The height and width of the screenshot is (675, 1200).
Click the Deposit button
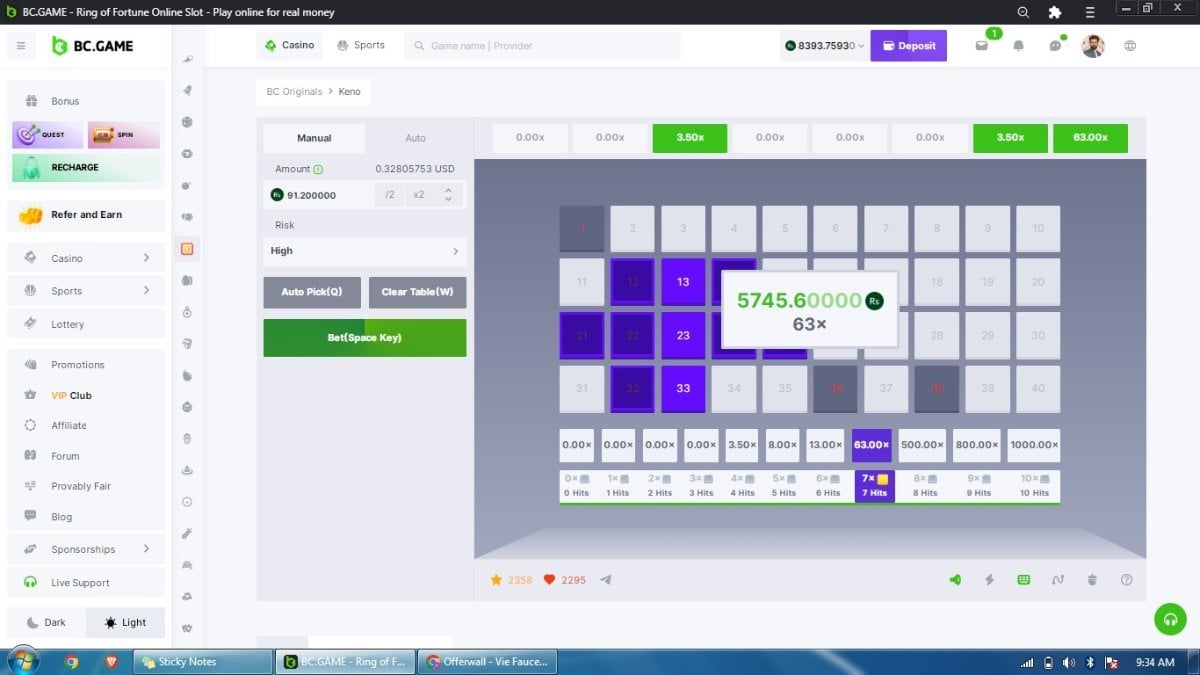[x=908, y=46]
